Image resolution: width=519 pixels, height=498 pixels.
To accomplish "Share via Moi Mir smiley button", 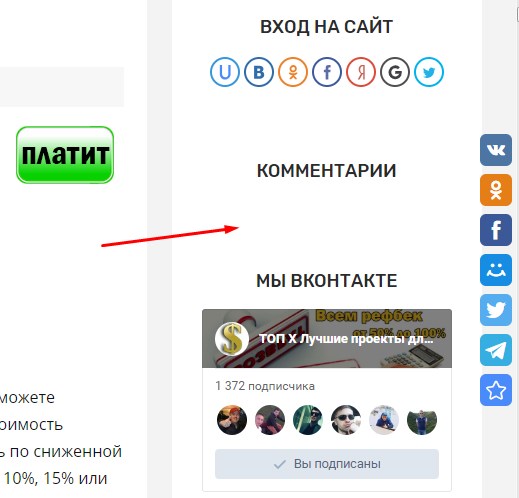I will point(496,270).
